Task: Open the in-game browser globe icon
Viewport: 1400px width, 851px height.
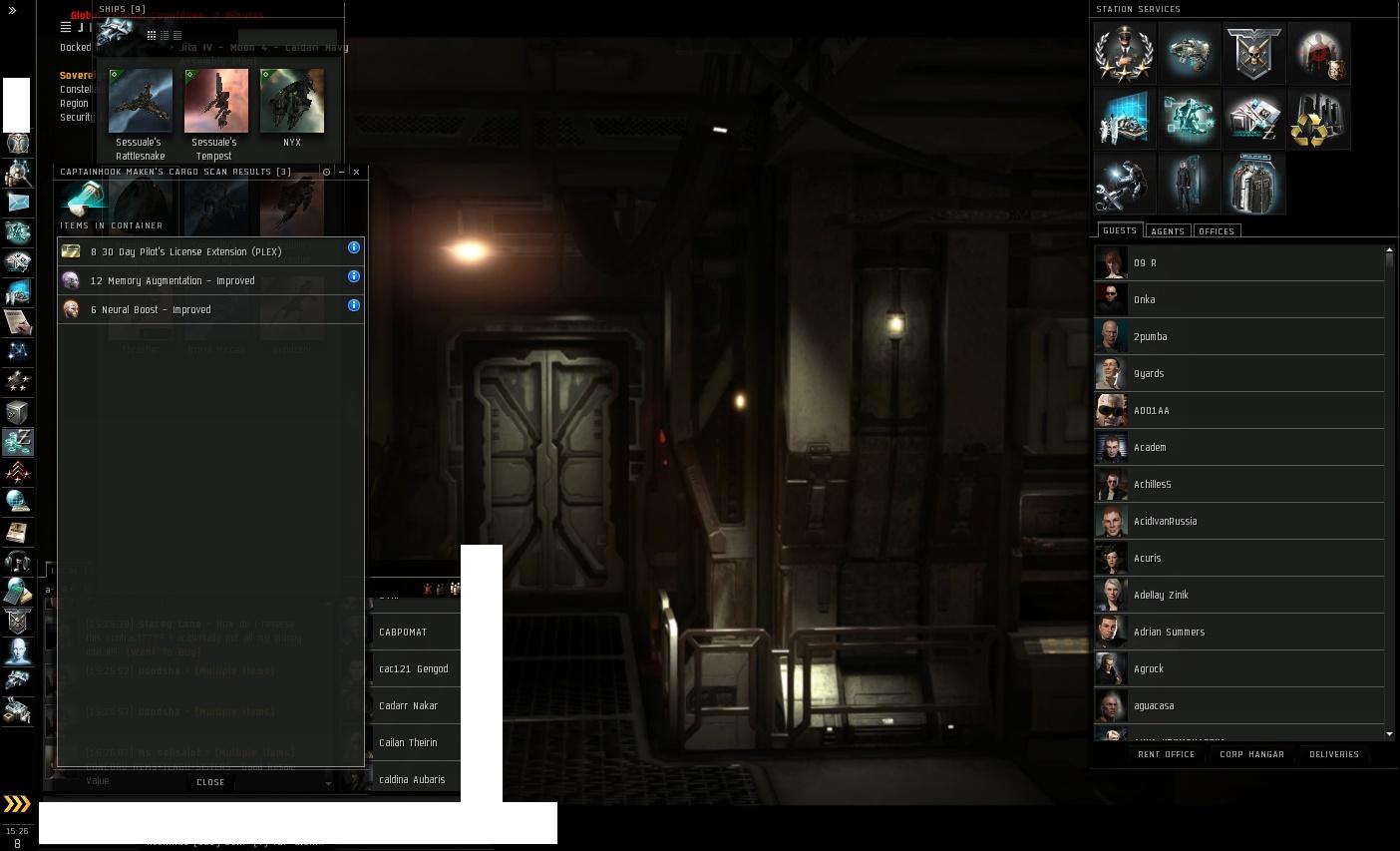Action: 17,502
